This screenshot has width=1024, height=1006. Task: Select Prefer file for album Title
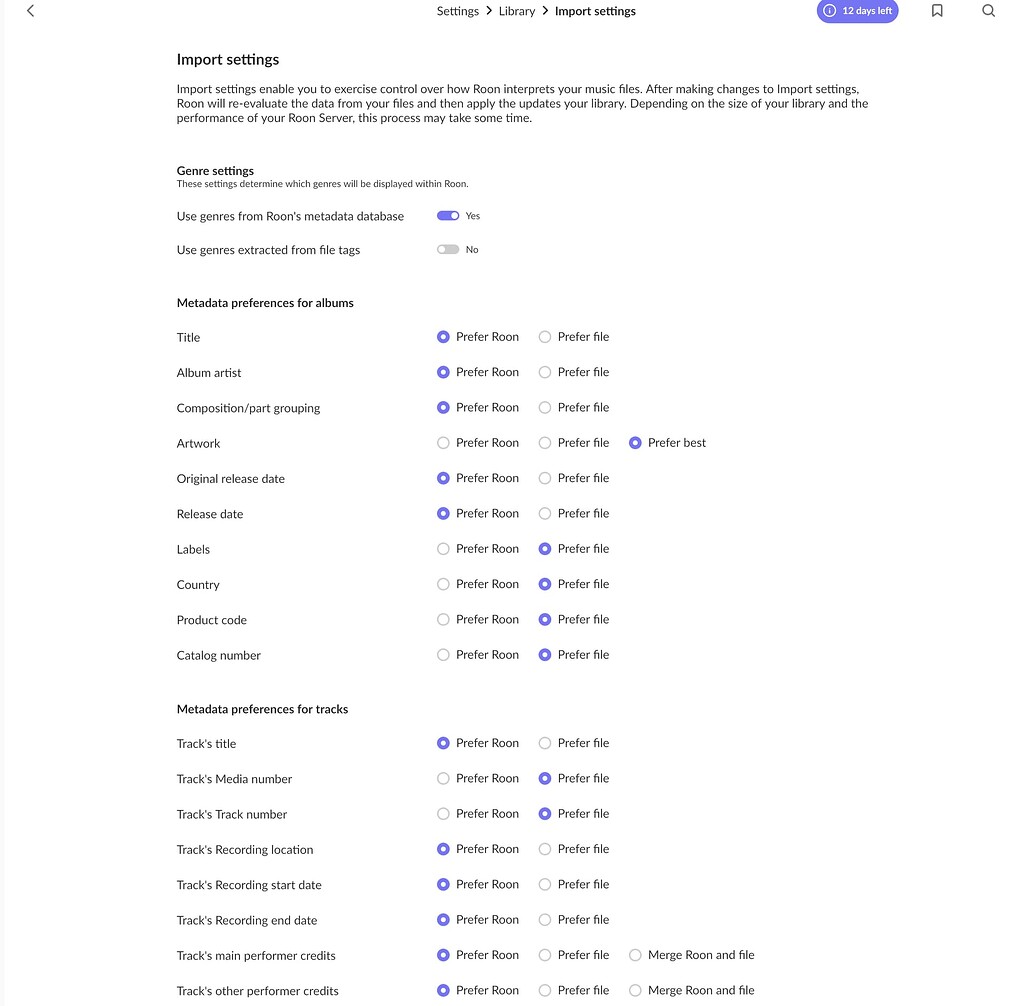(x=546, y=337)
